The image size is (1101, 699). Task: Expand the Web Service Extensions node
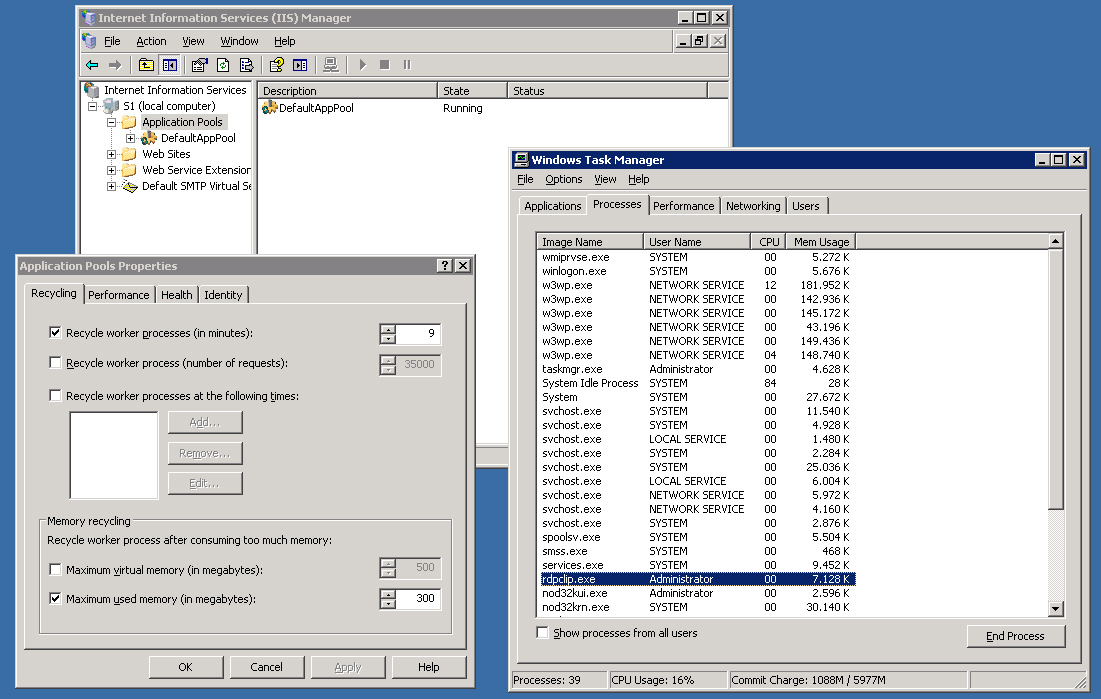(x=111, y=170)
